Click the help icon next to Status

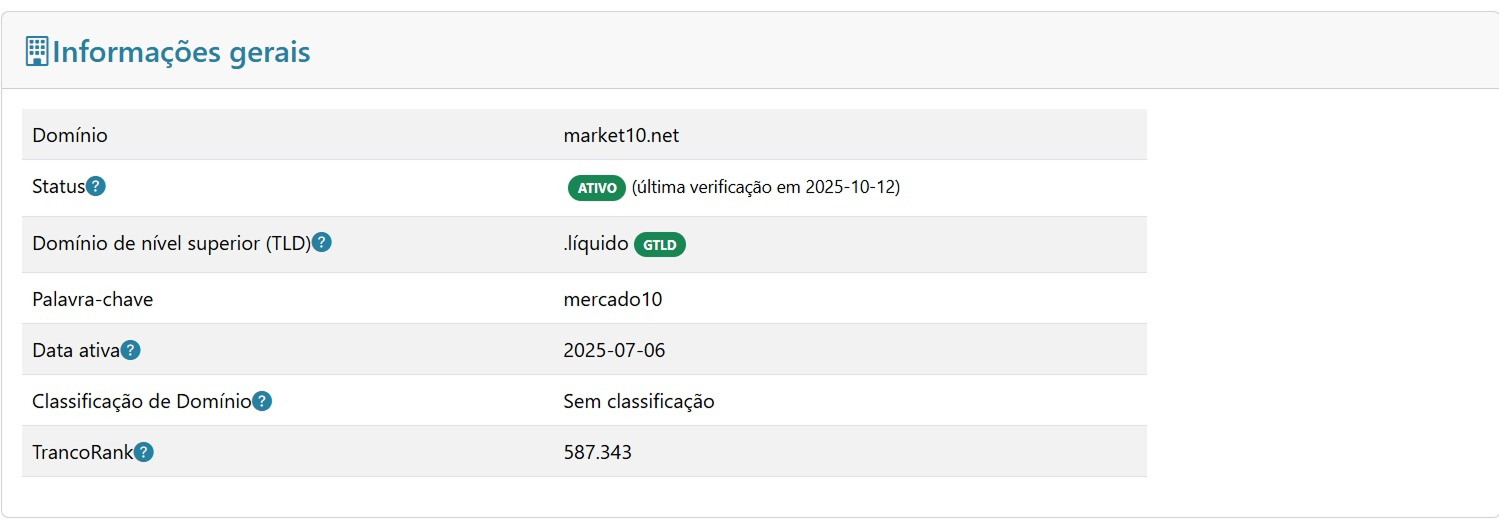tap(96, 187)
